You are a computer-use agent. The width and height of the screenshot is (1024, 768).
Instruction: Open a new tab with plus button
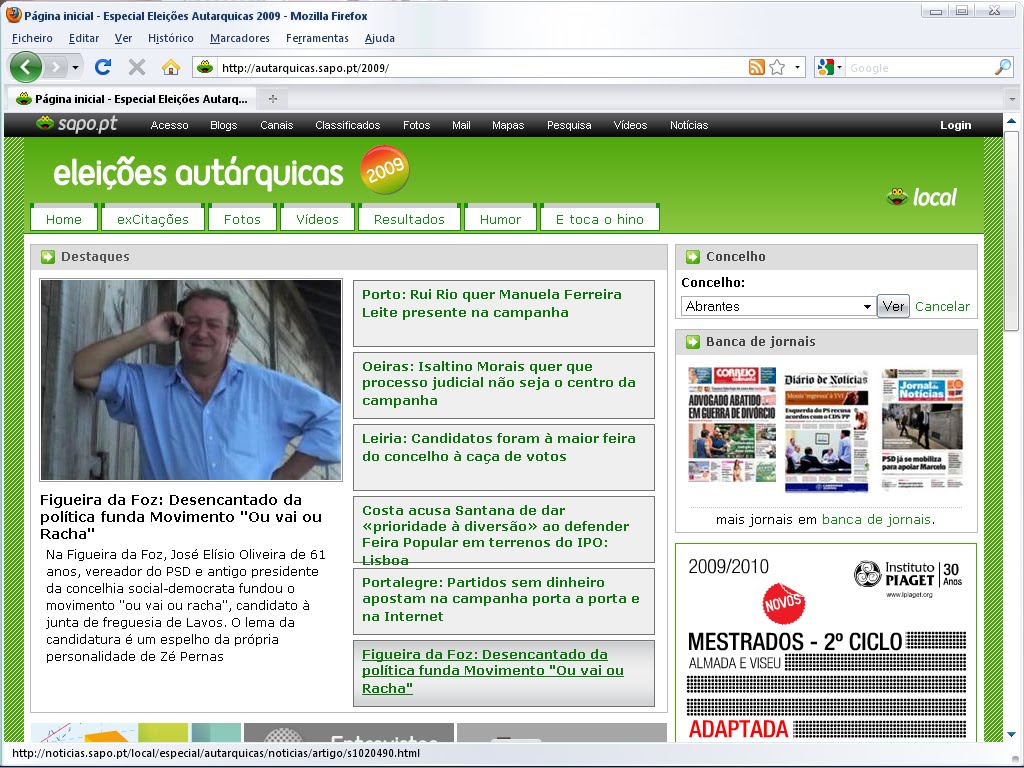273,99
